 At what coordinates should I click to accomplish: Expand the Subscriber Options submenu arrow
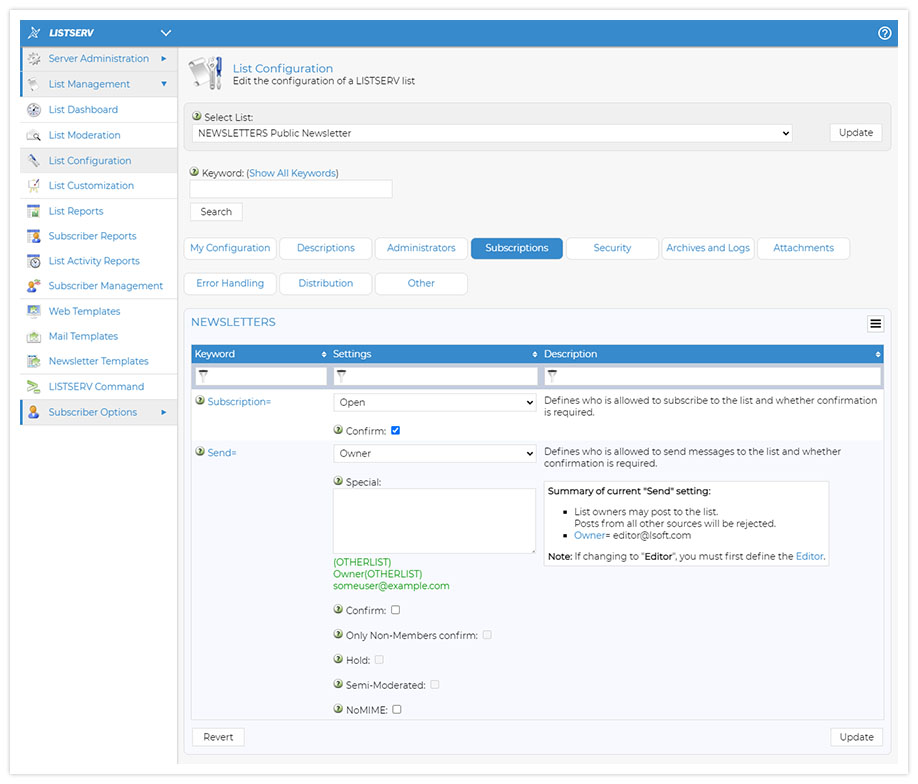tap(164, 412)
